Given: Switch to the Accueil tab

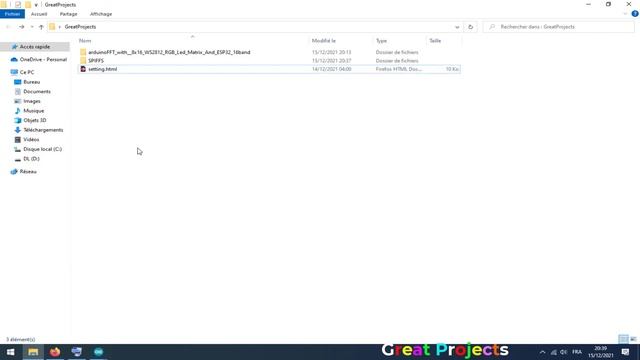Looking at the screenshot, I should click(39, 14).
